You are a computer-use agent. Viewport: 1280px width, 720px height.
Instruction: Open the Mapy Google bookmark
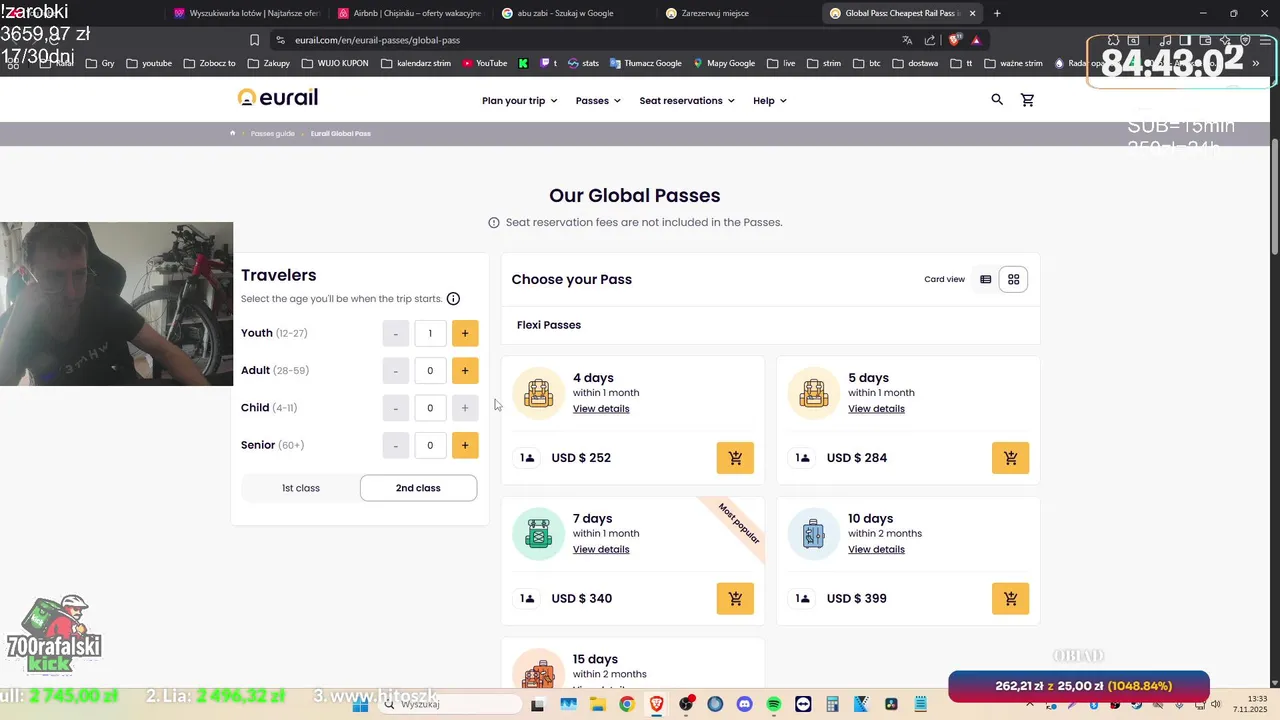click(724, 63)
